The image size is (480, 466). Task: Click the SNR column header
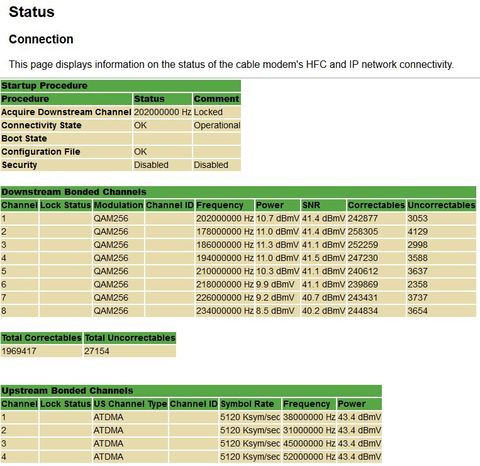click(x=311, y=205)
